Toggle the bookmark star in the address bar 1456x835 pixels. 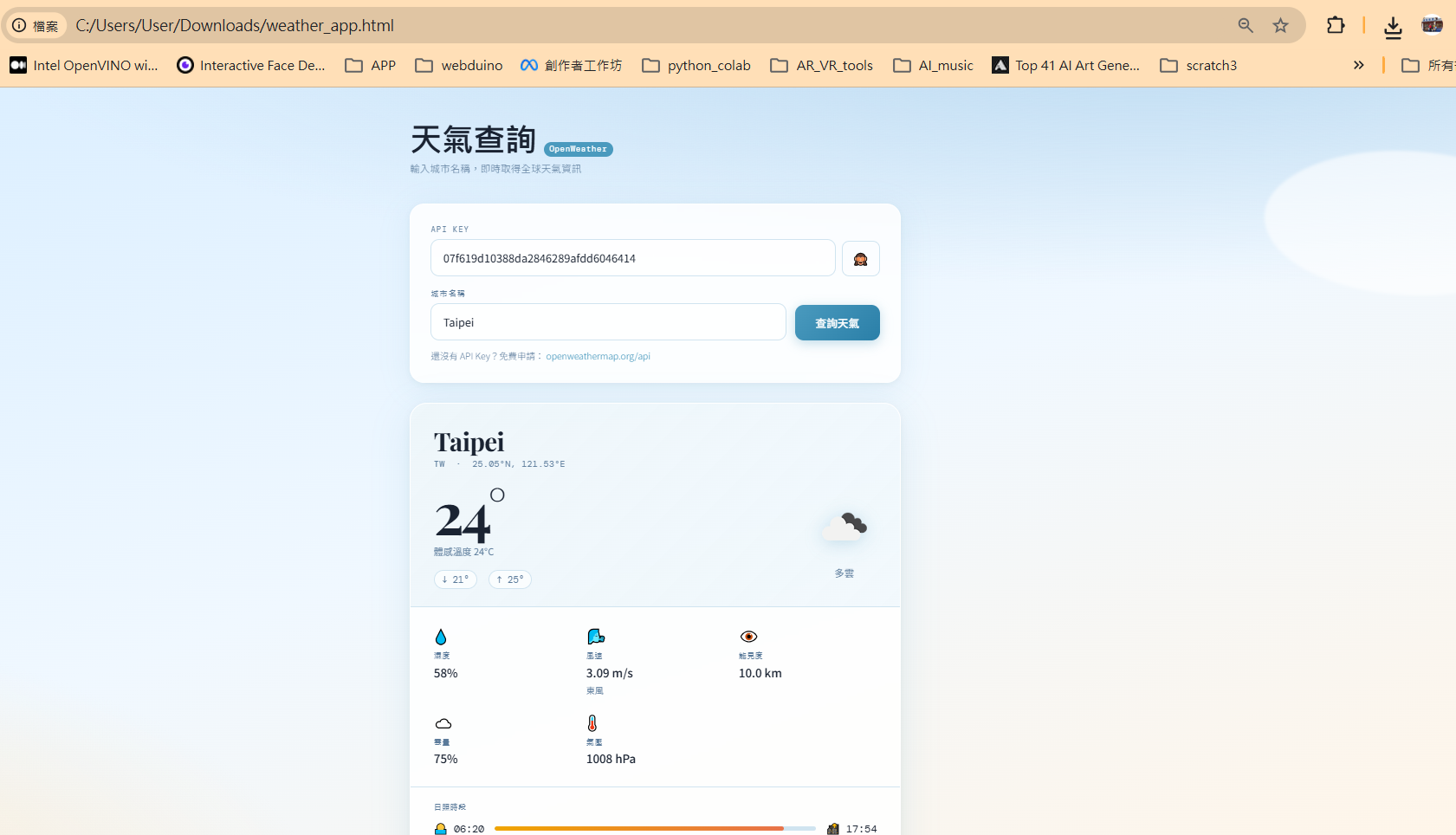1281,25
